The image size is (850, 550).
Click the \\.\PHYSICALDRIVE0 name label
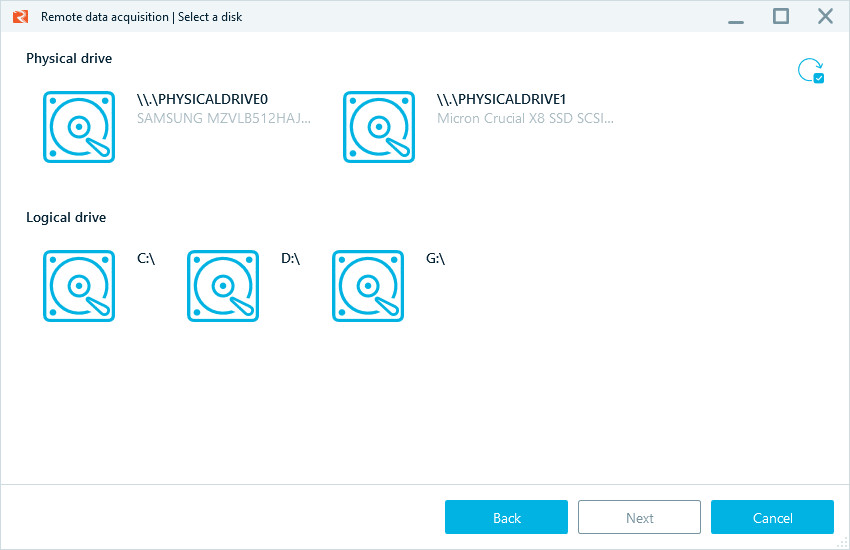[x=202, y=99]
